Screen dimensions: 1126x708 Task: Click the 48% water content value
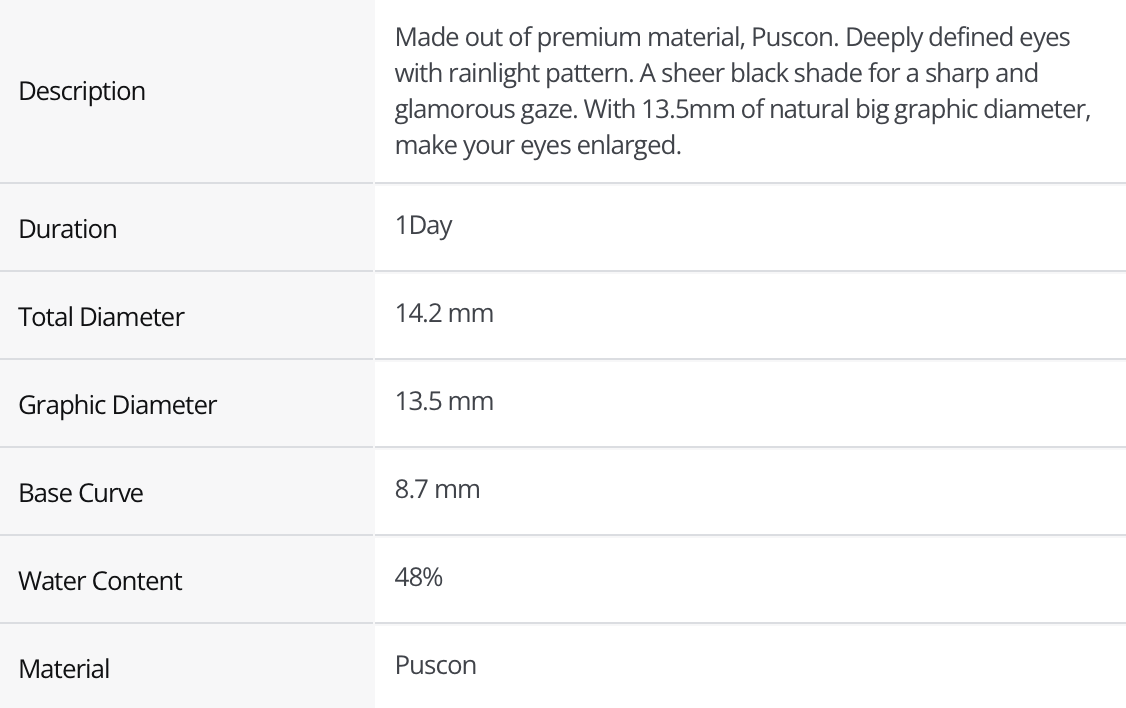coord(419,578)
